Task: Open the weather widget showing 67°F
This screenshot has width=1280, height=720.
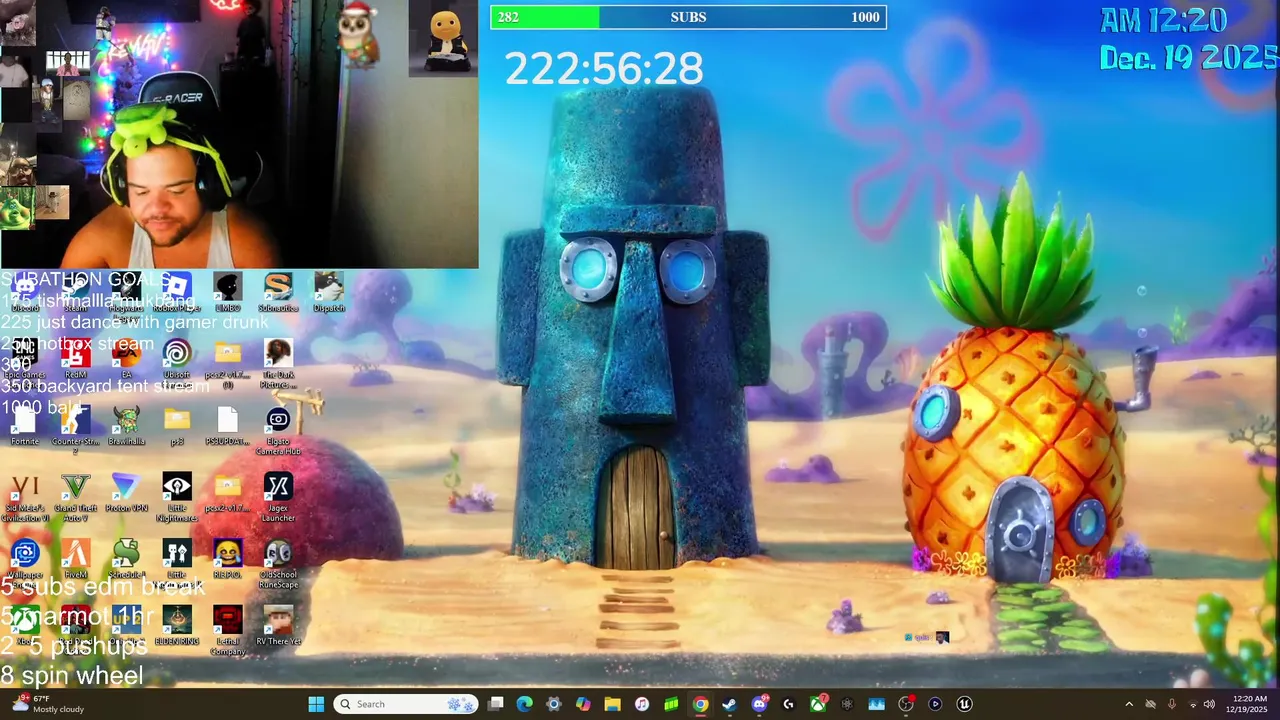Action: tap(48, 704)
